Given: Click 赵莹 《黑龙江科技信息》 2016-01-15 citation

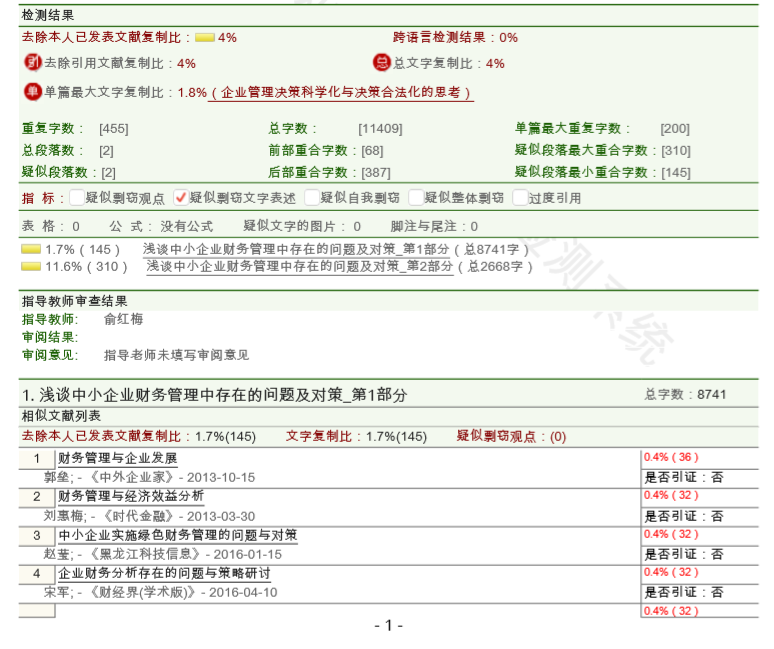Looking at the screenshot, I should click(163, 554).
